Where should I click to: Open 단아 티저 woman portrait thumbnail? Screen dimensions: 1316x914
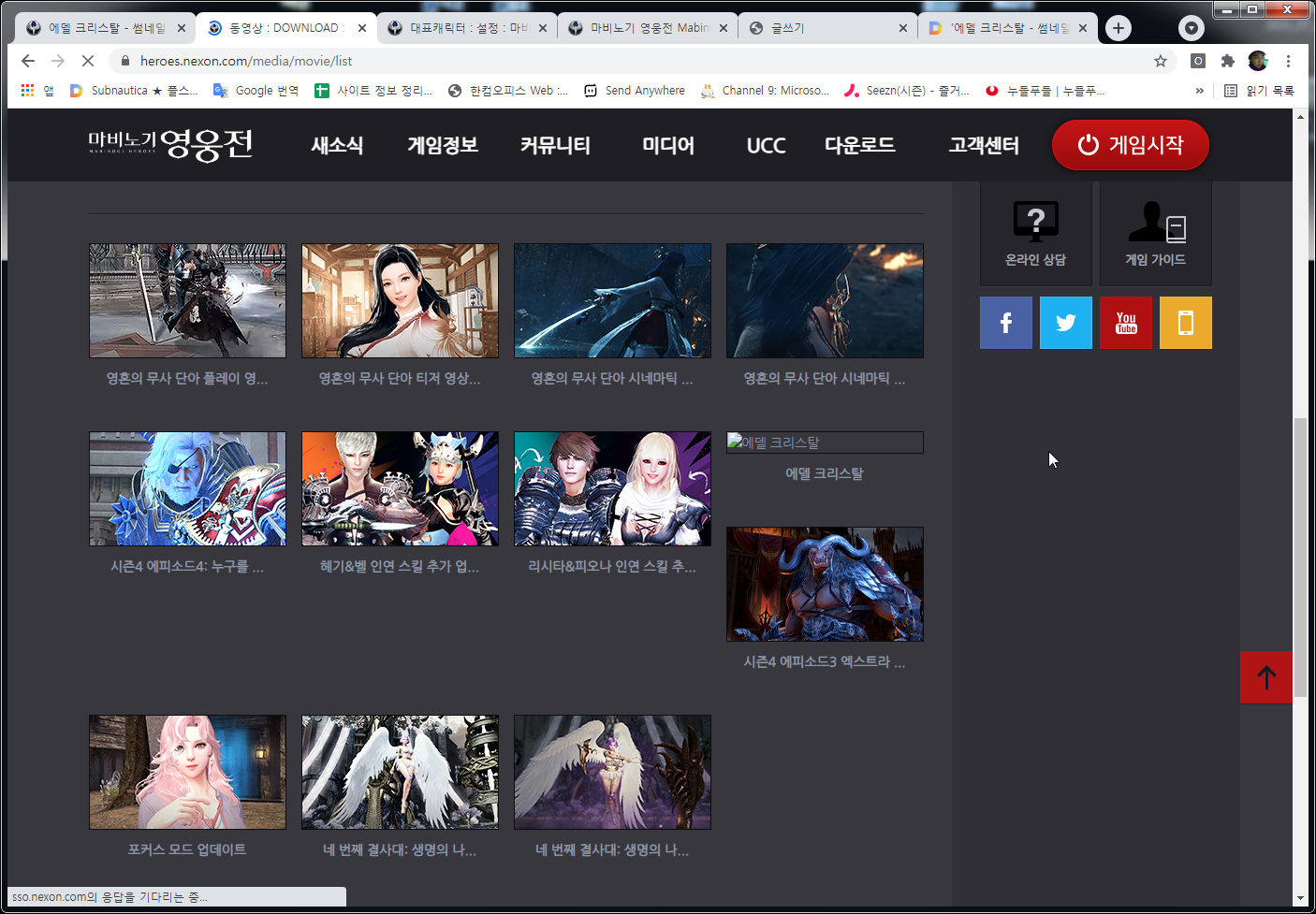400,300
